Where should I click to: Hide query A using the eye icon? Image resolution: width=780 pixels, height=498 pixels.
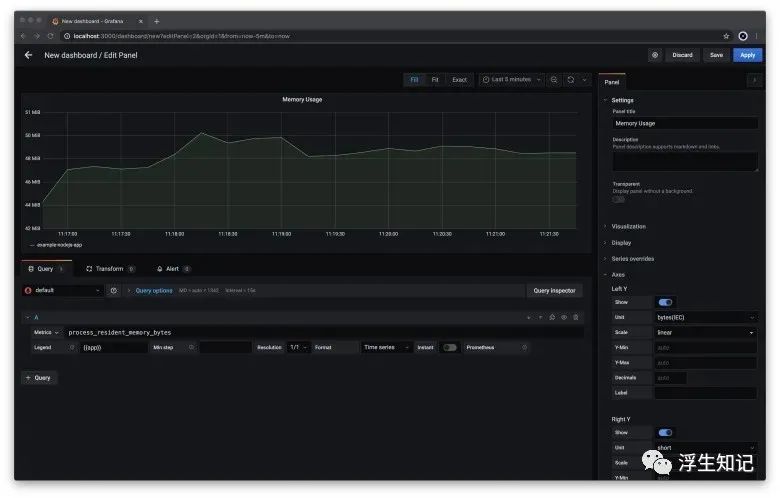pyautogui.click(x=564, y=317)
